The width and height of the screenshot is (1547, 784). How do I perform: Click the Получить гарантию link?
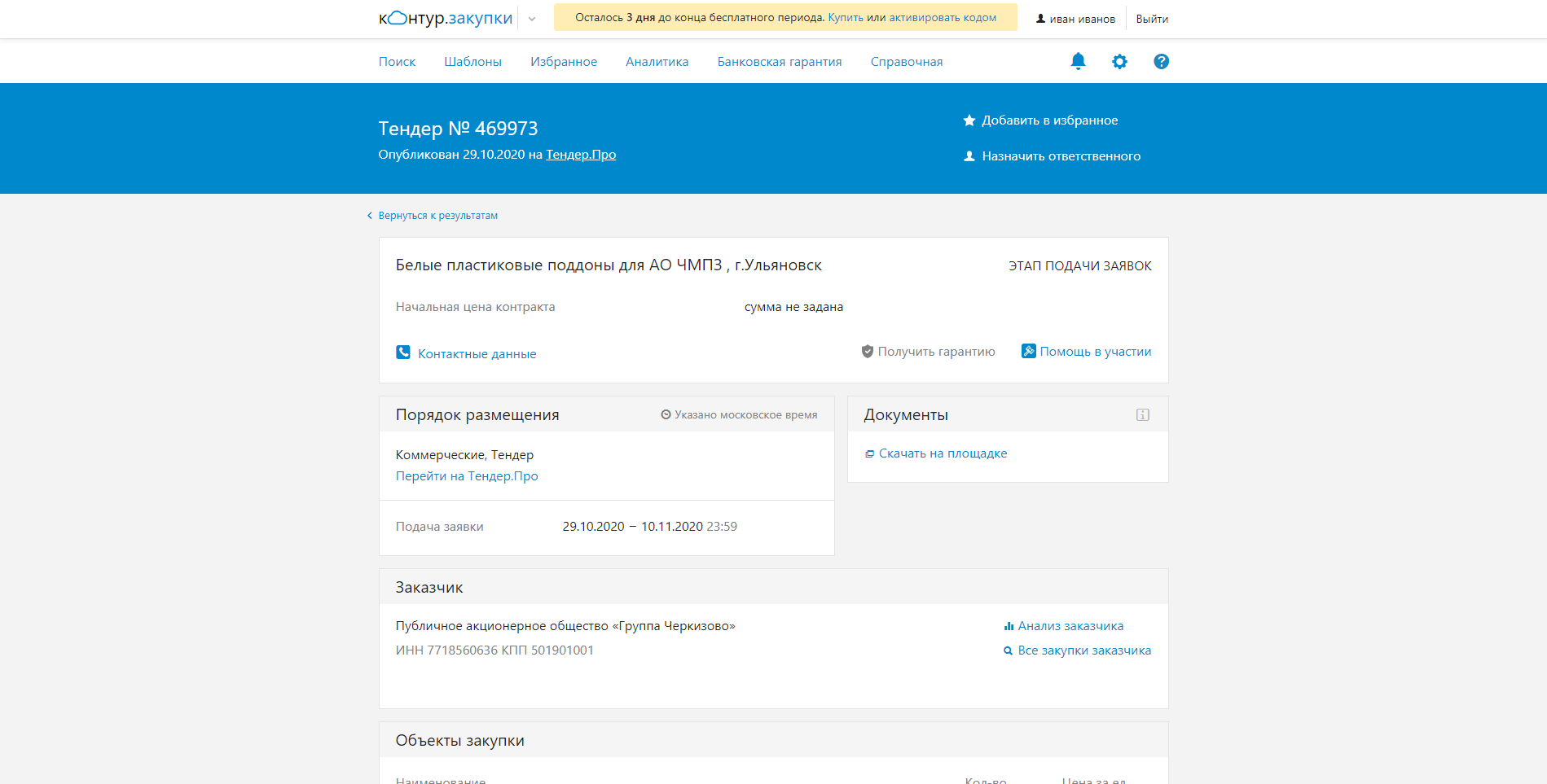click(936, 352)
